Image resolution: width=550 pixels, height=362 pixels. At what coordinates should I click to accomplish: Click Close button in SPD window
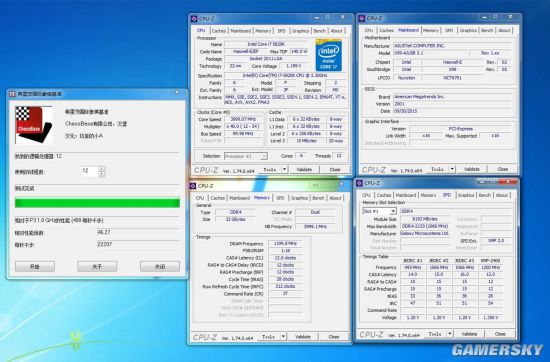[x=500, y=334]
